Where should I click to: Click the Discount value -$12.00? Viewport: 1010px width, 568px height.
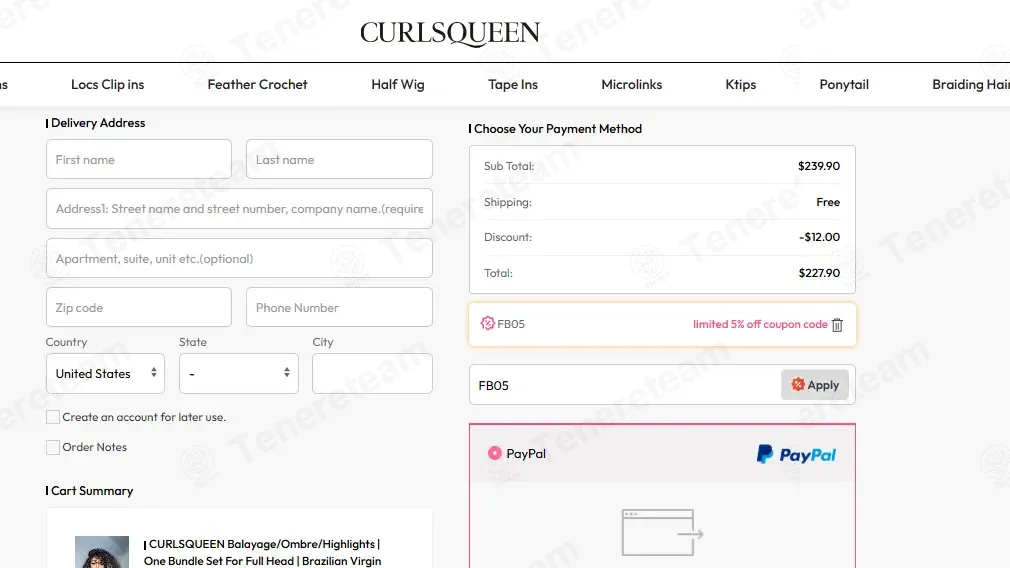(x=819, y=237)
